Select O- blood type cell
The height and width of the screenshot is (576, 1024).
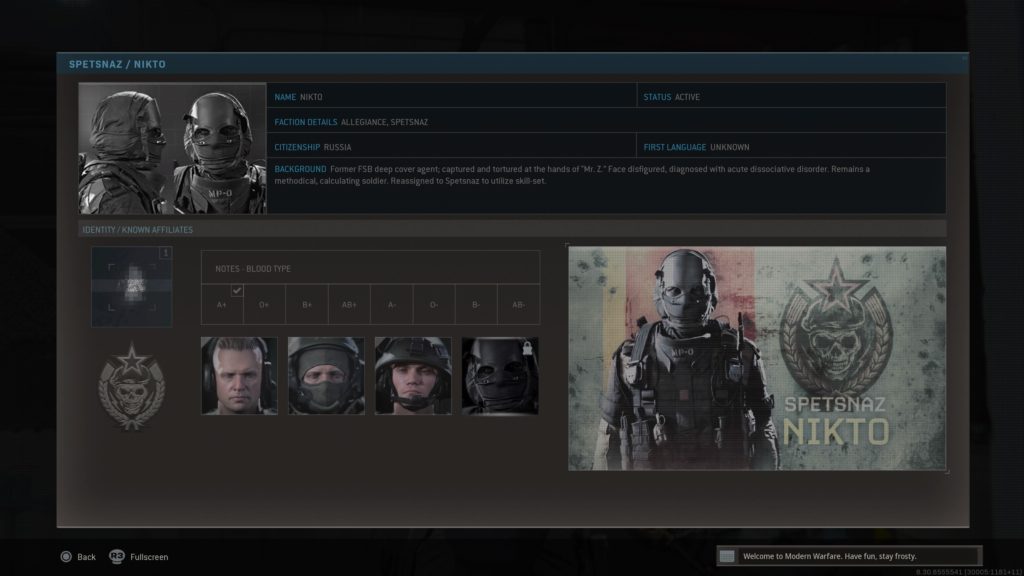tap(434, 304)
